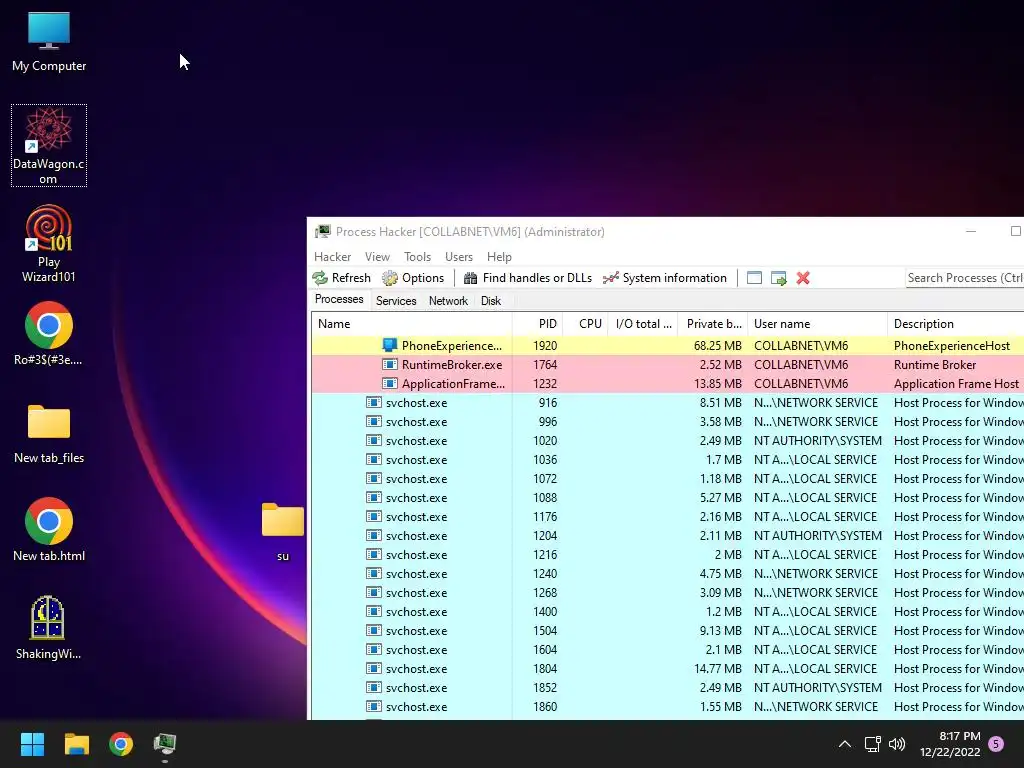Click the icon of svchost.exe PID 916

tap(374, 402)
